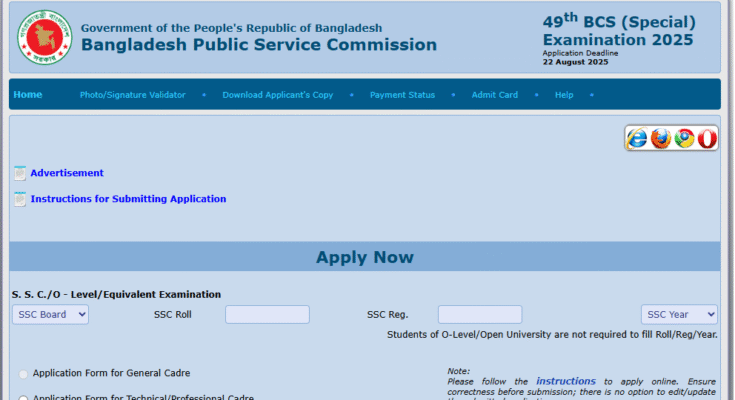Click the 22 August 2025 deadline text
735x400 pixels.
(x=575, y=62)
